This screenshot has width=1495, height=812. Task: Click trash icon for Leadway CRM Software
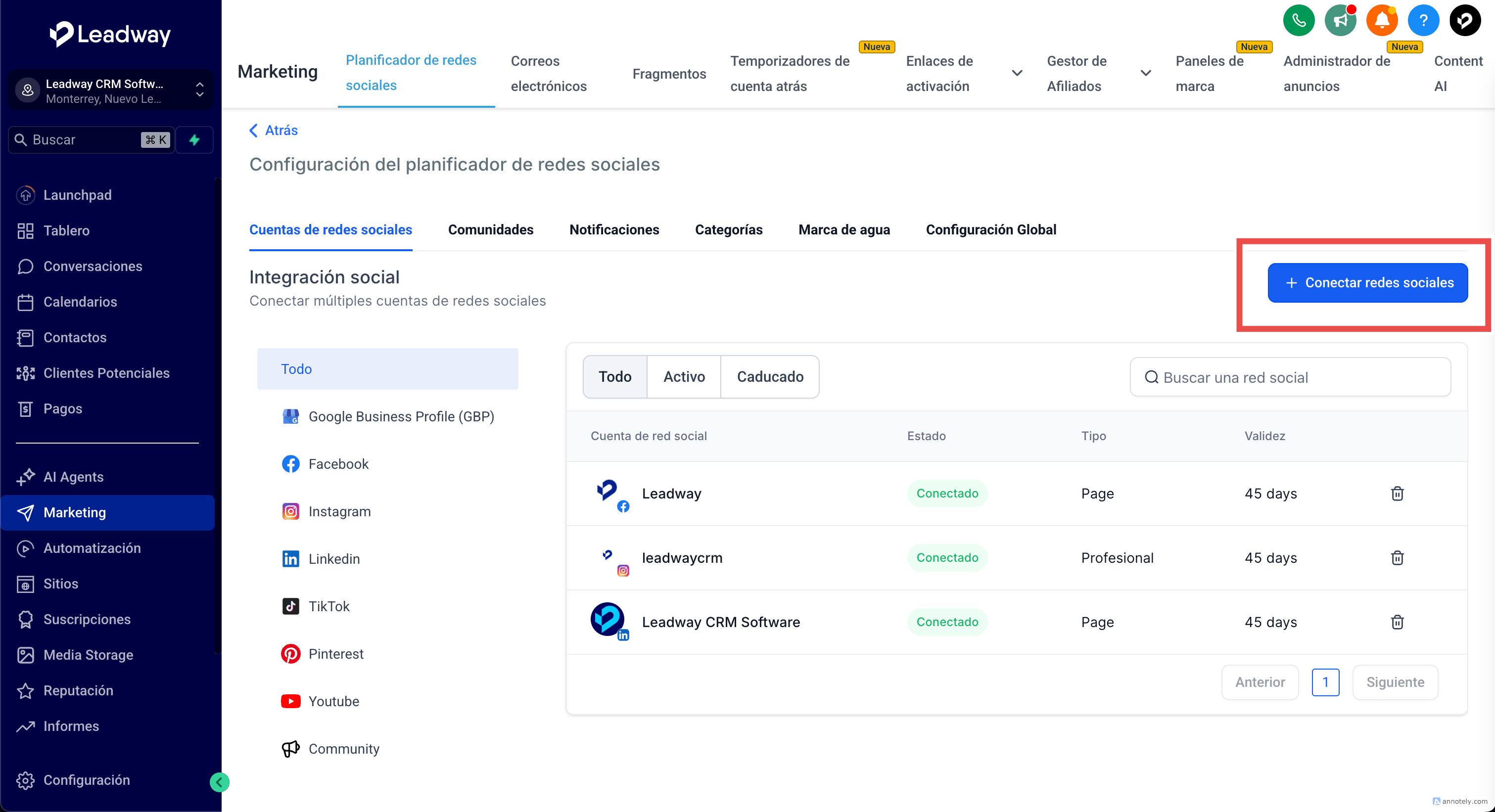click(x=1397, y=622)
